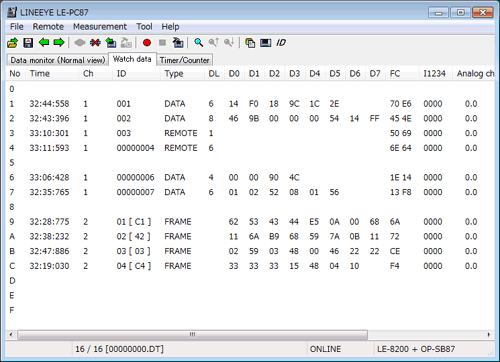The image size is (500, 362).
Task: Switch to the Timer/Counter tab
Action: (184, 60)
